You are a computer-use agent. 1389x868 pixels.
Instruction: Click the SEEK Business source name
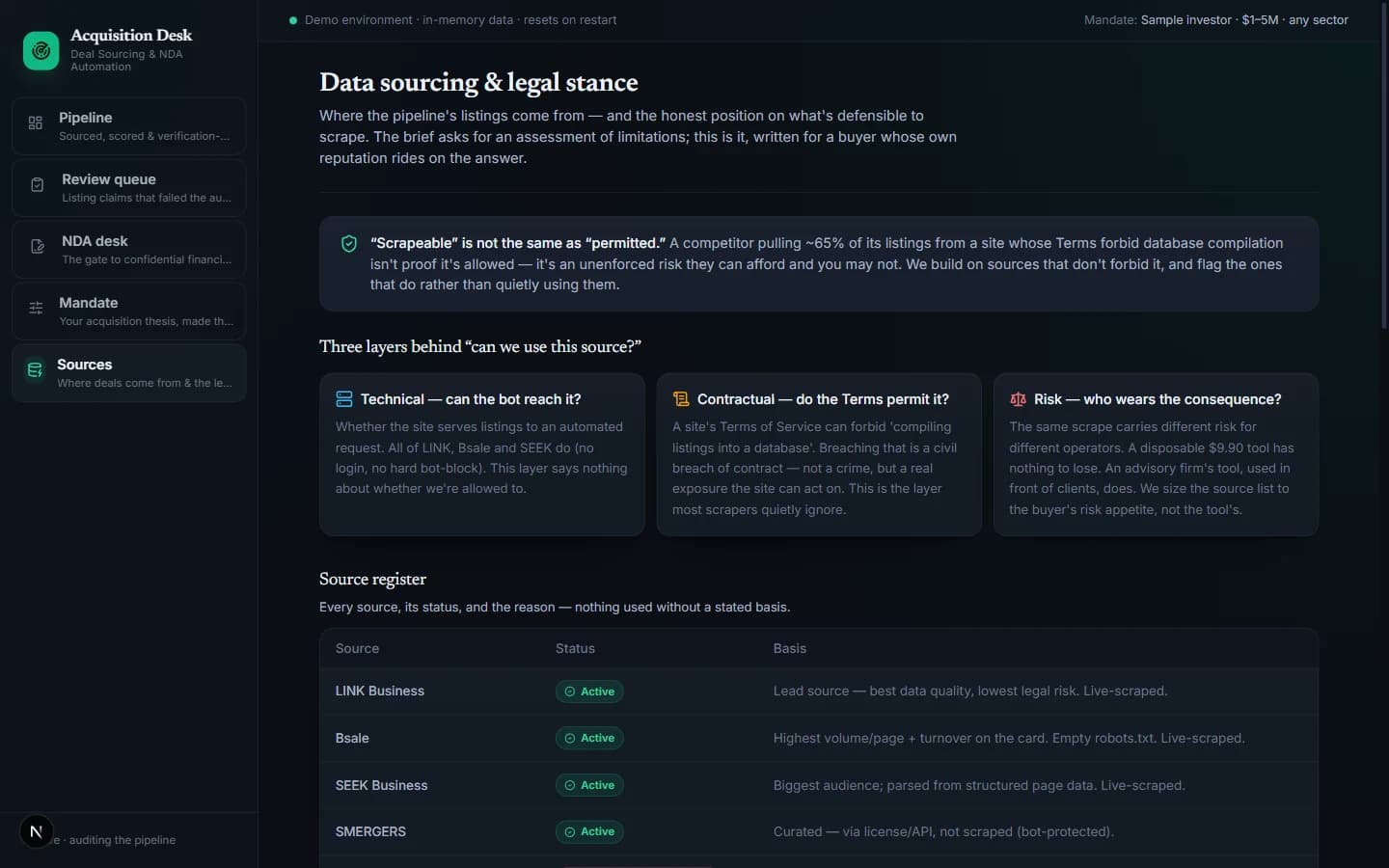pos(381,785)
